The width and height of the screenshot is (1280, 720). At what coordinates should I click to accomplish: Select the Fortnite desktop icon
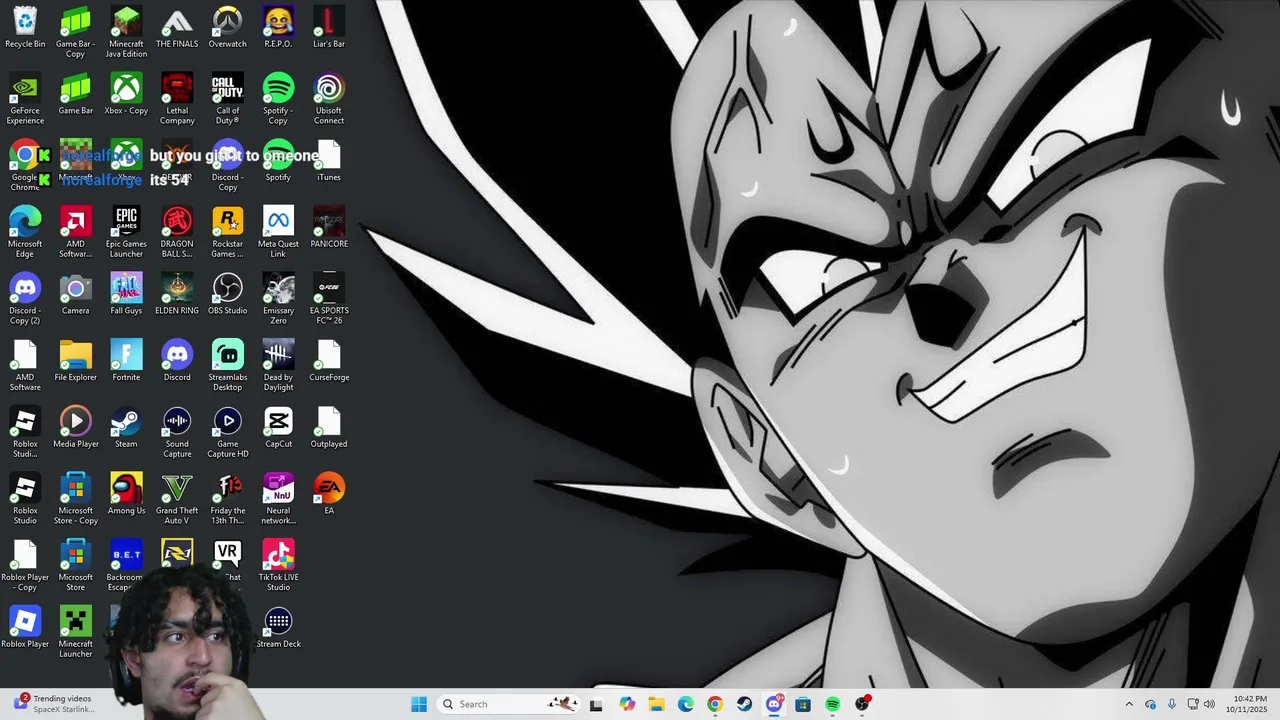[x=126, y=361]
